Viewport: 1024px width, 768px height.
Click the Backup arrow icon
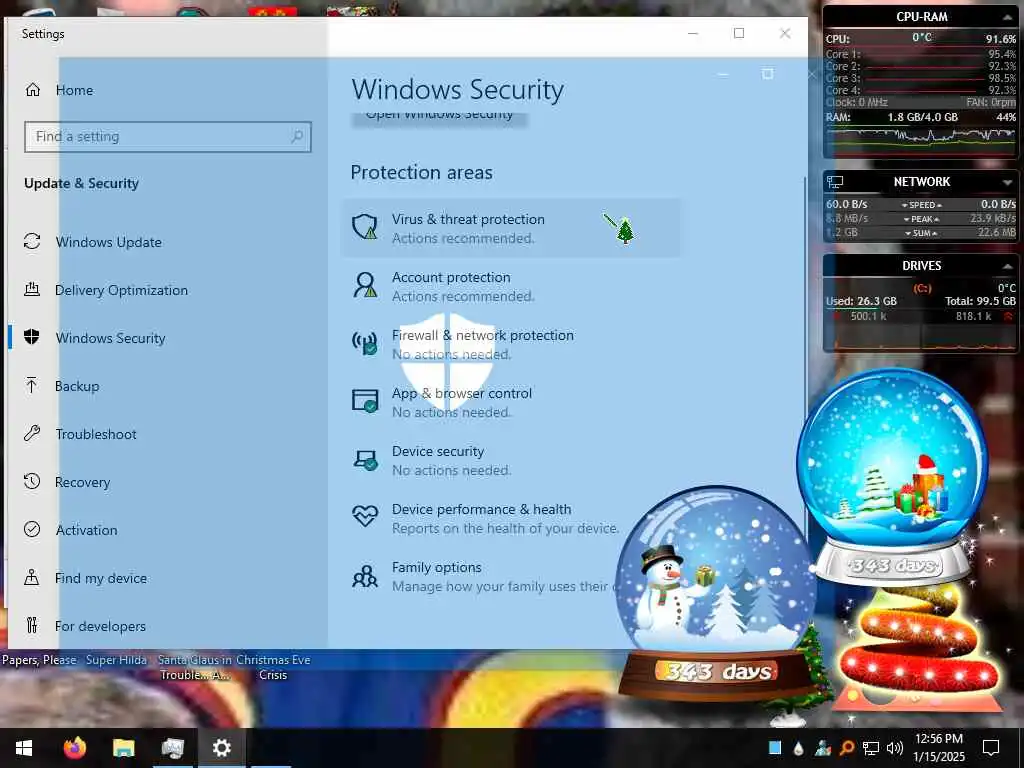pyautogui.click(x=32, y=385)
